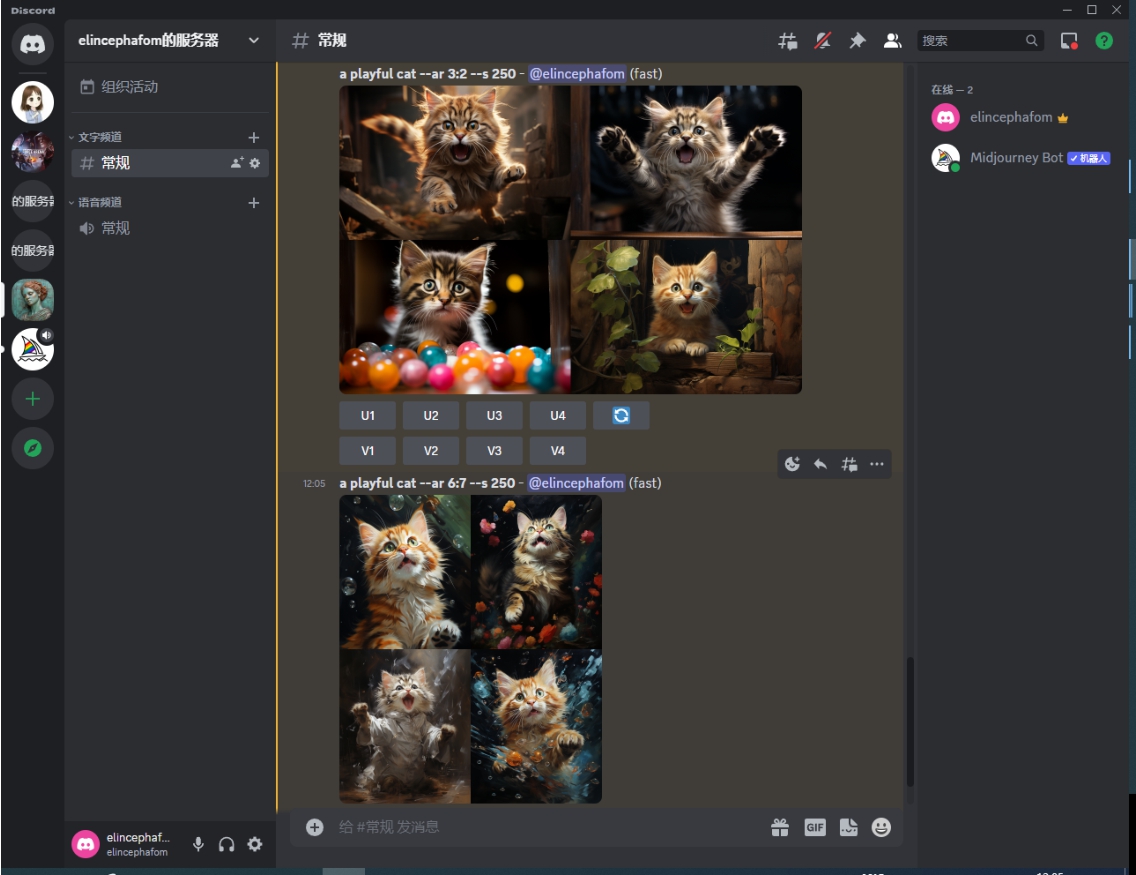Viewport: 1136px width, 875px height.
Task: Toggle headphone deafen in user panel
Action: pos(227,844)
